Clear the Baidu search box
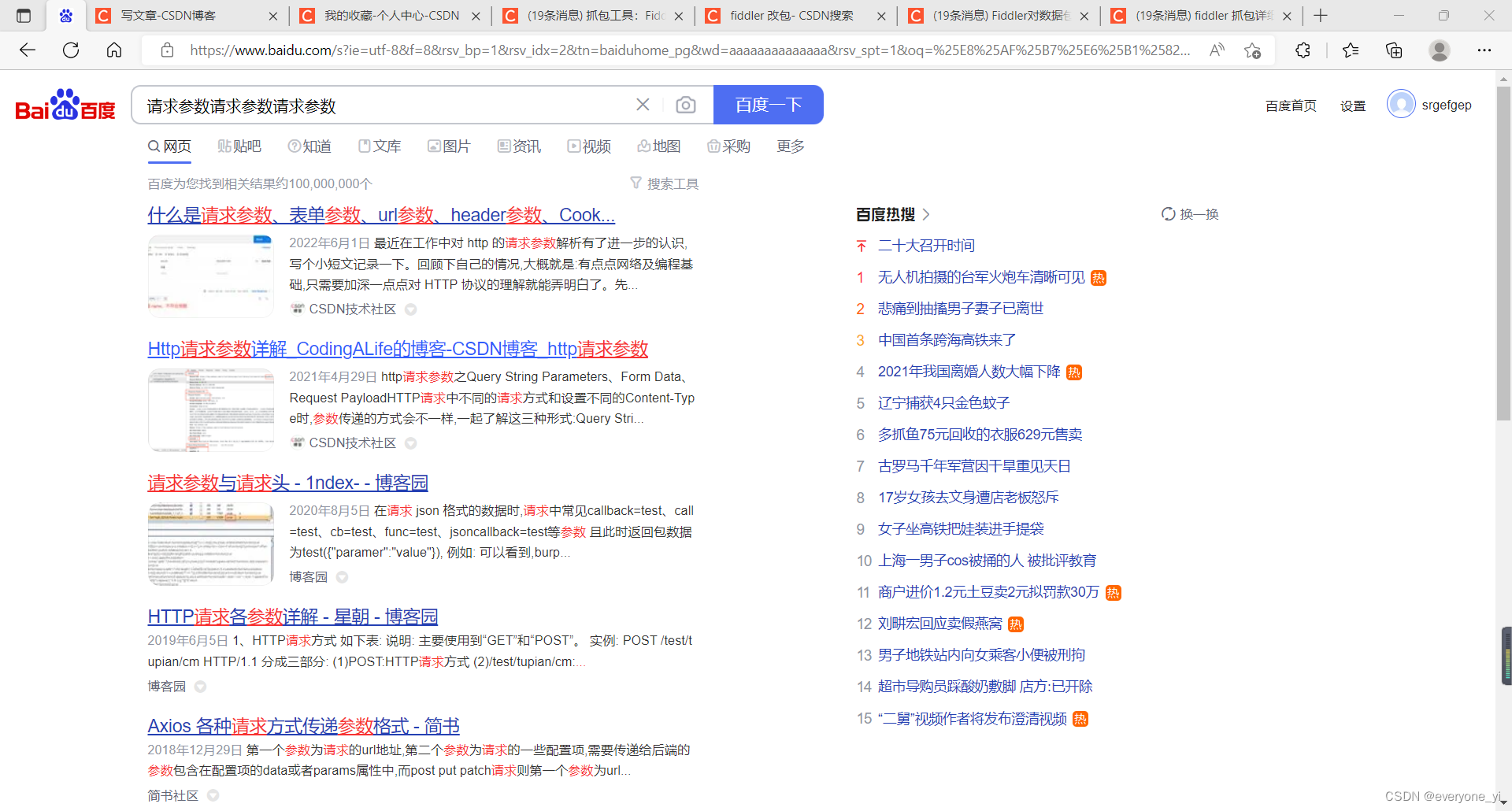Viewport: 1512px width, 811px height. pyautogui.click(x=643, y=105)
